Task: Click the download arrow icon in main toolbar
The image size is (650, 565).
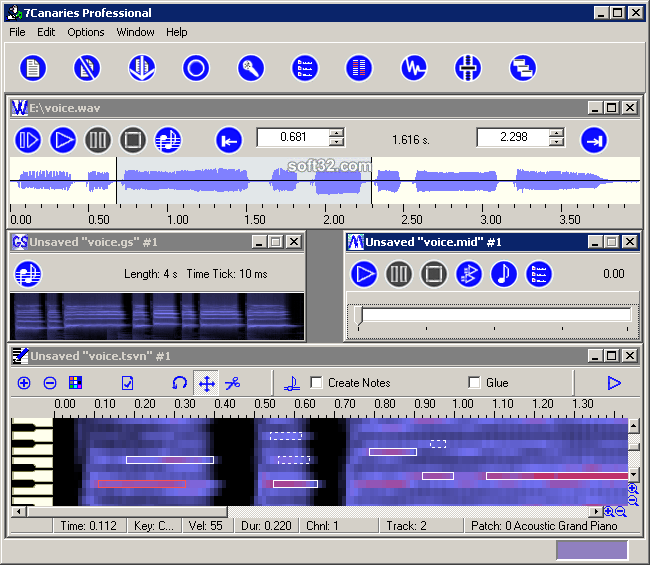Action: point(142,68)
